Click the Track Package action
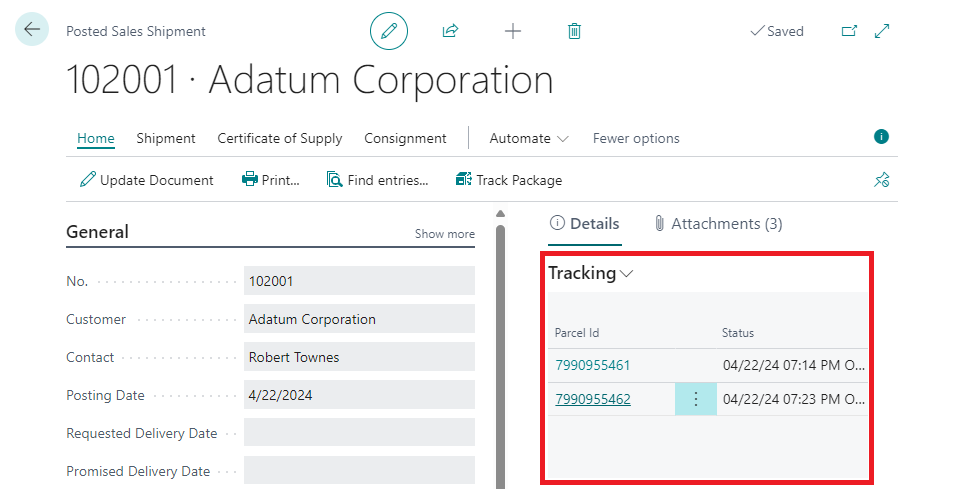Viewport: 962px width, 489px height. tap(508, 180)
